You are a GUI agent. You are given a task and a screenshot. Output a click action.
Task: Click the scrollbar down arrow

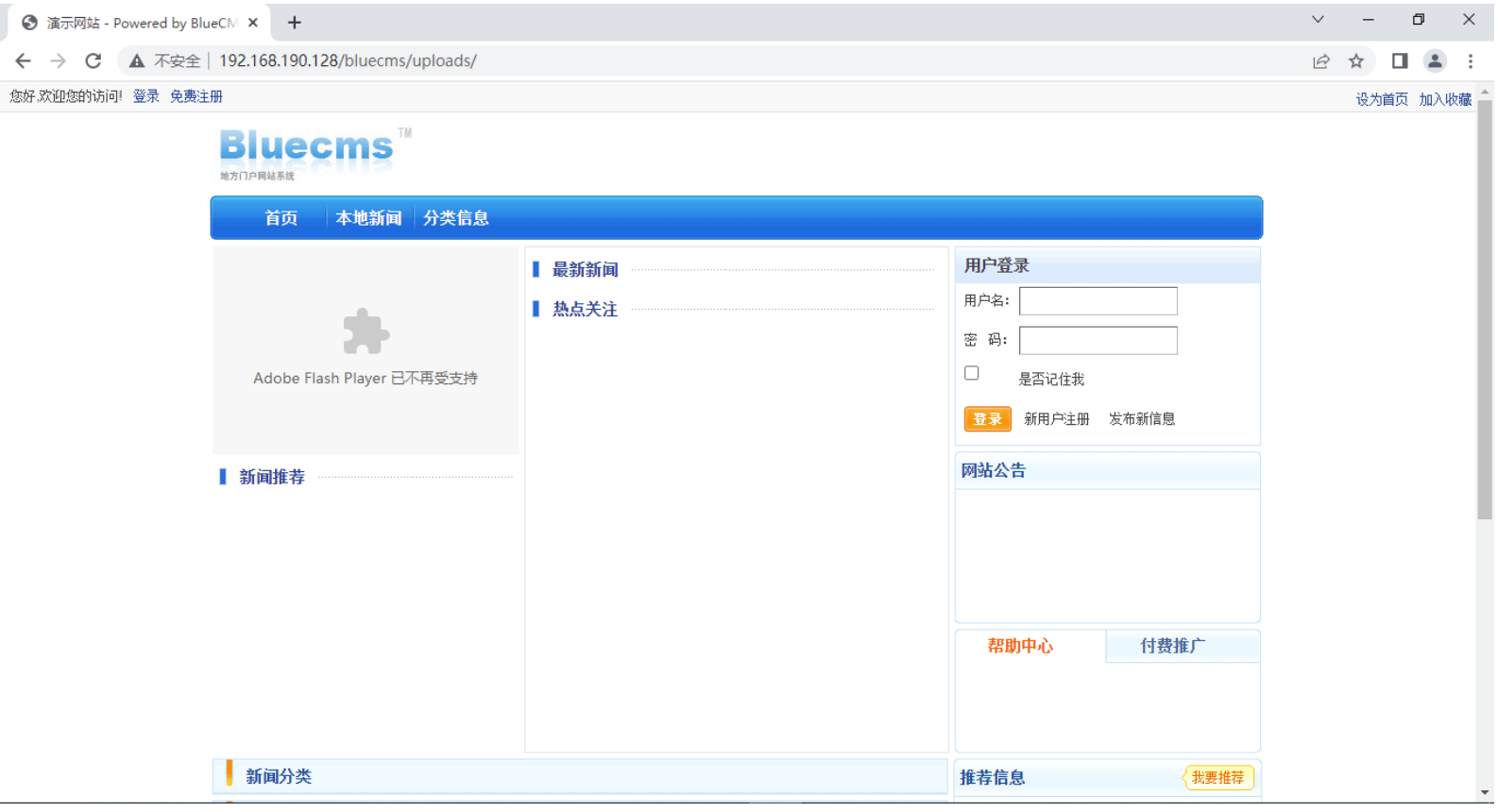click(1485, 794)
